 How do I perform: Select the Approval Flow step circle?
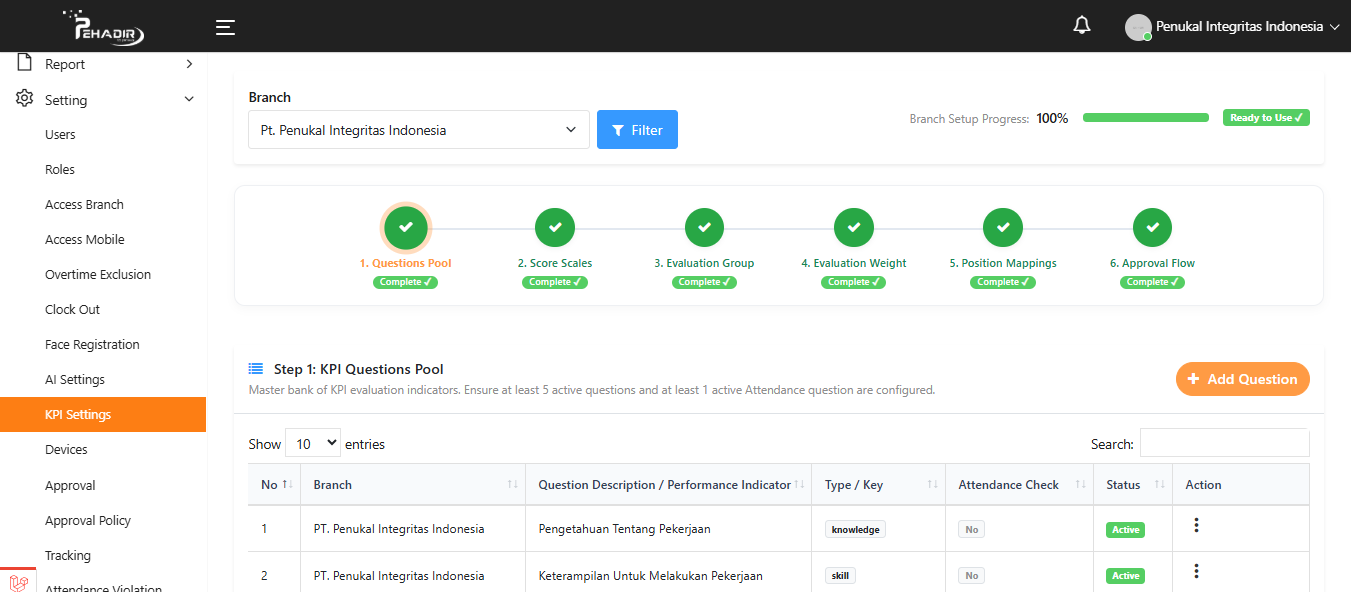click(1152, 228)
